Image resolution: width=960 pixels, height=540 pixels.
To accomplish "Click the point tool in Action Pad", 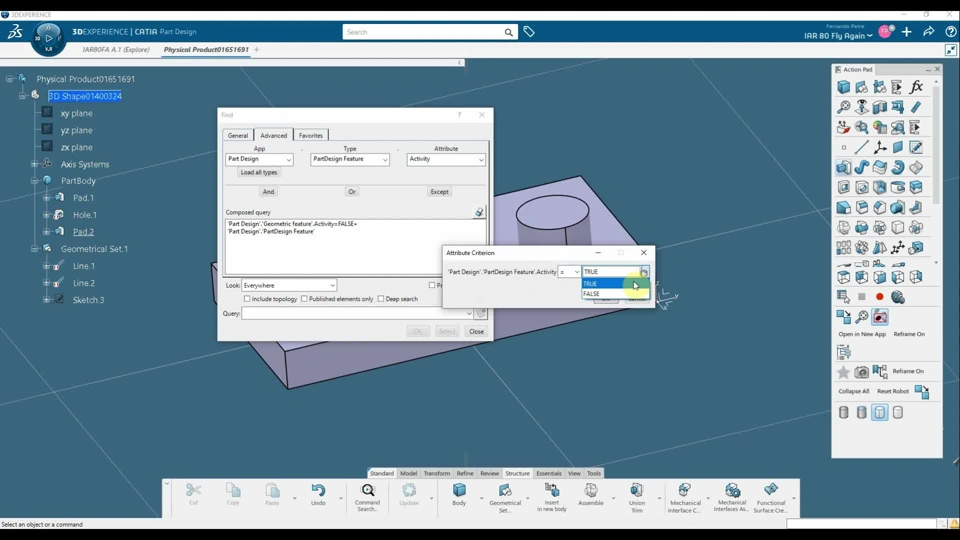I will 844,147.
